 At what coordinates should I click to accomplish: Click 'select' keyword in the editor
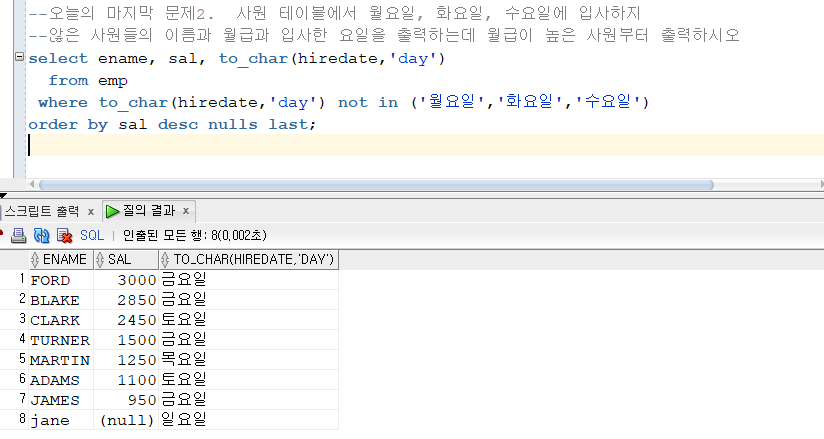(x=58, y=58)
